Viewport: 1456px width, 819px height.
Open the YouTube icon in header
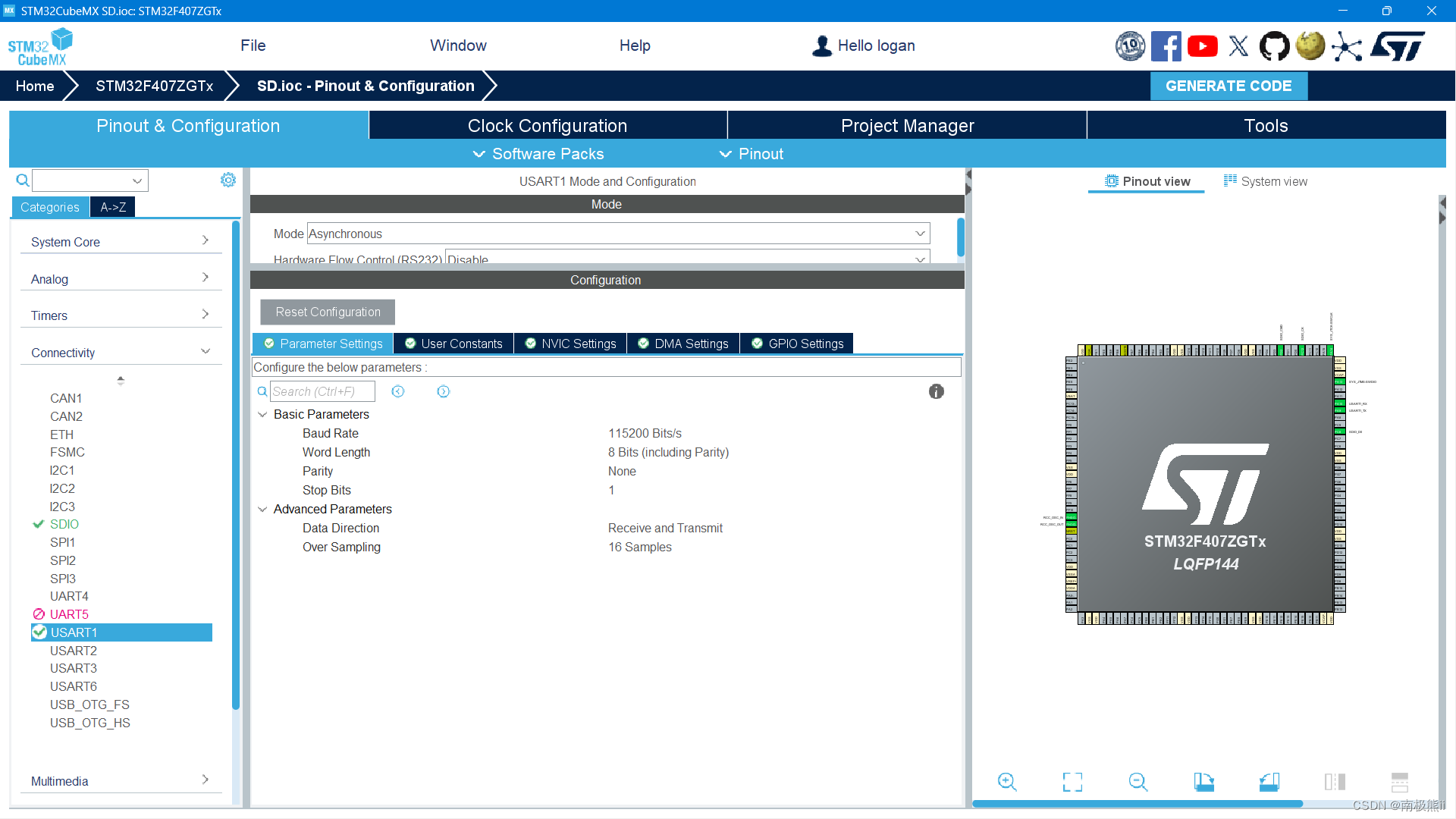[x=1202, y=46]
